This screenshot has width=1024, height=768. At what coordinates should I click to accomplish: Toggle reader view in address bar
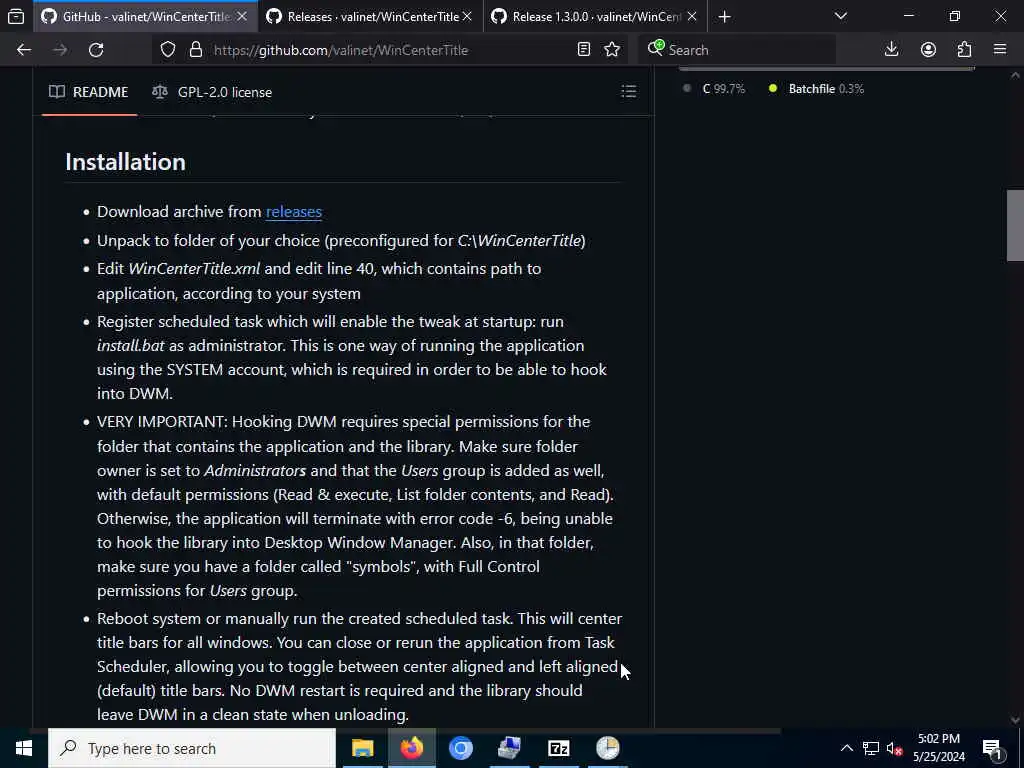pos(584,50)
